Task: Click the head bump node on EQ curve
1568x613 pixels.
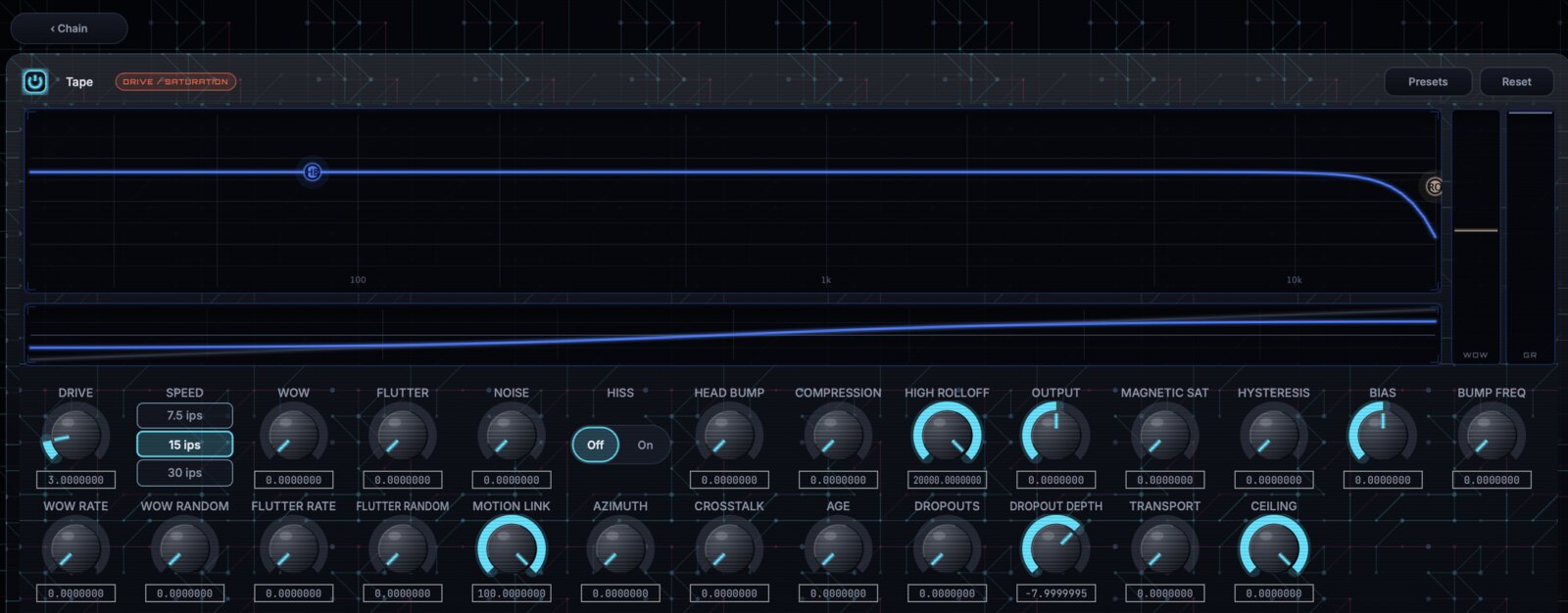Action: coord(313,172)
